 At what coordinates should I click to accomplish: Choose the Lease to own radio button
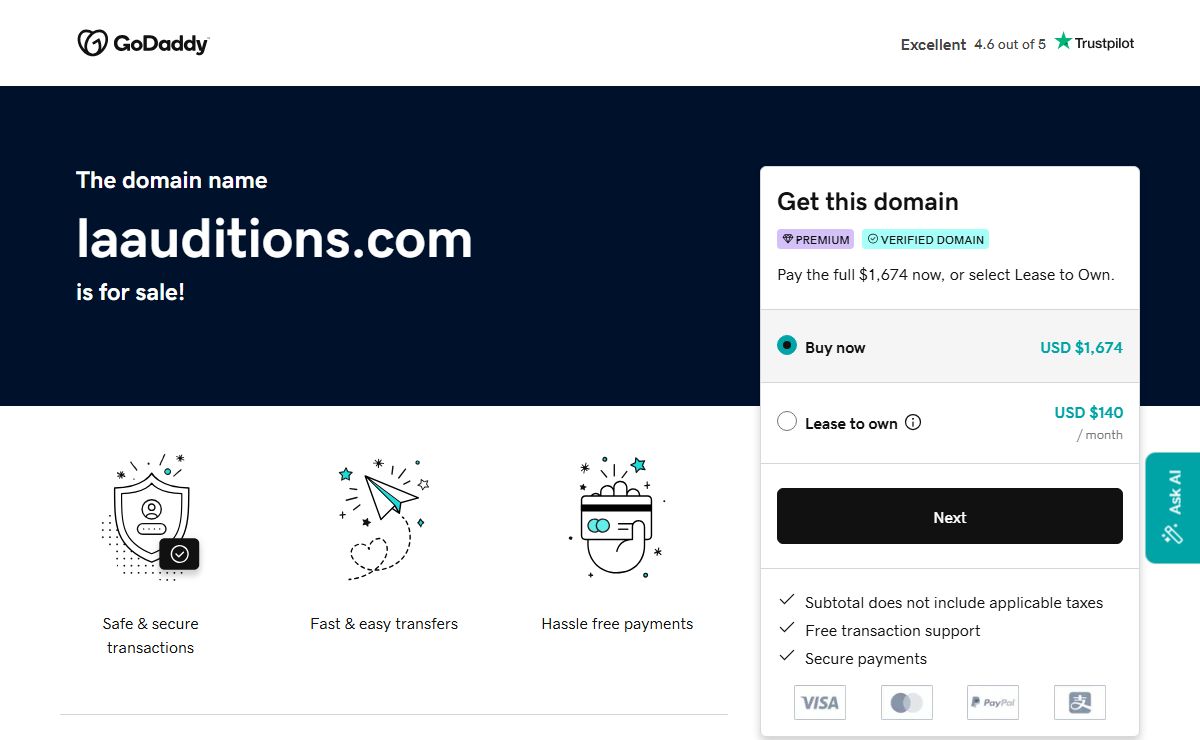[787, 422]
